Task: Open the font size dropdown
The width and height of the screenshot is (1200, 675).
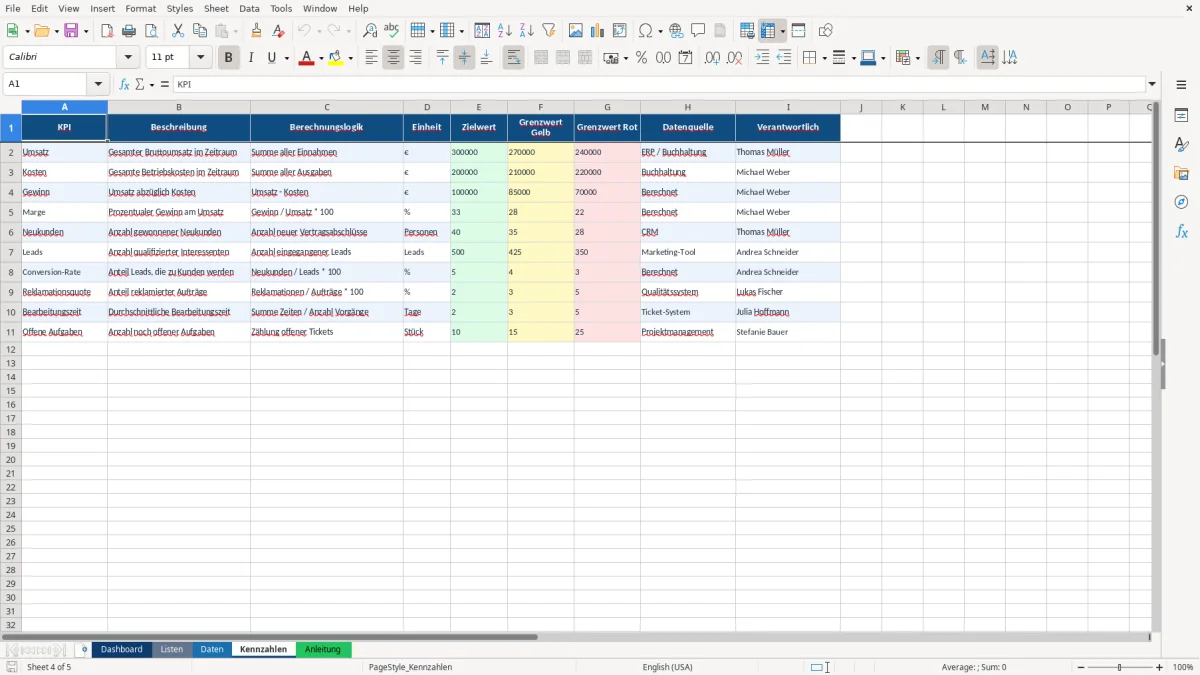Action: click(x=201, y=58)
